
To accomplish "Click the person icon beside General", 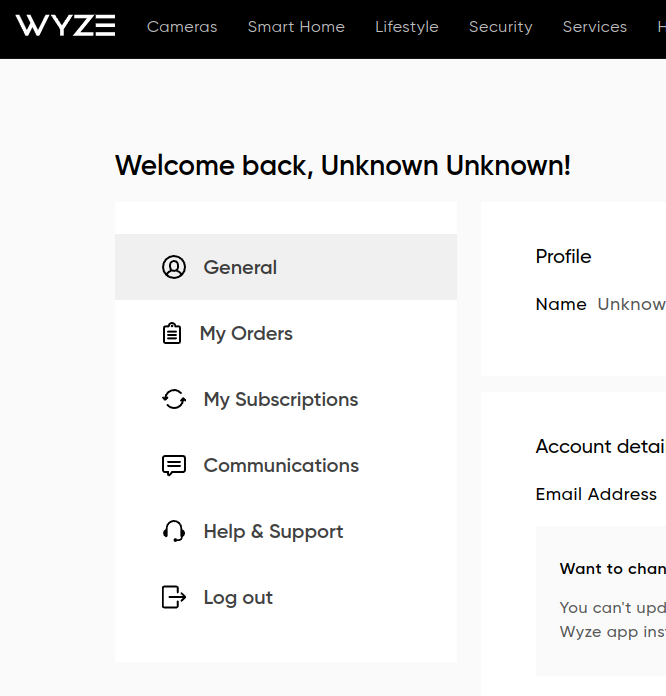I will pos(174,267).
